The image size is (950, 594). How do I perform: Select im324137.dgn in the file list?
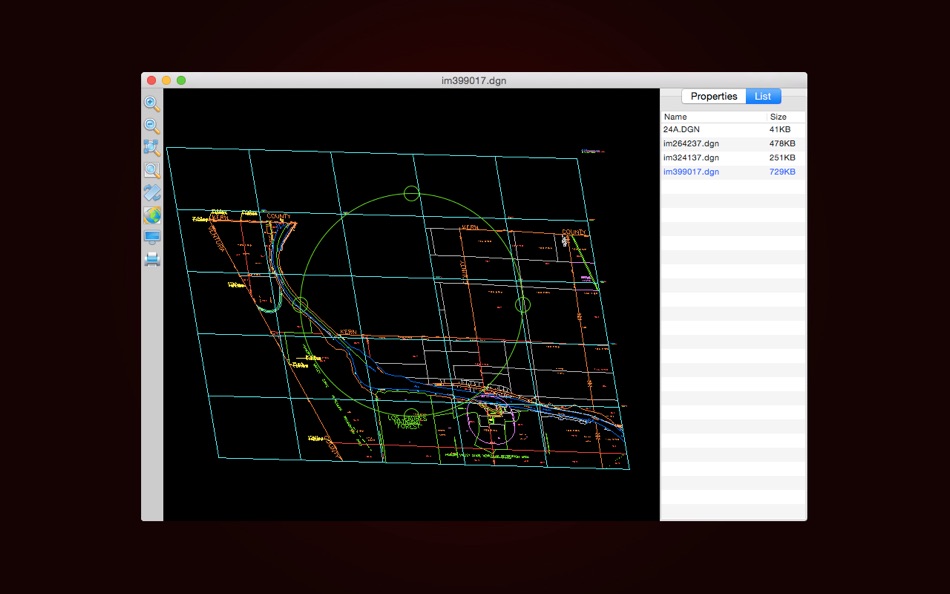click(x=691, y=158)
